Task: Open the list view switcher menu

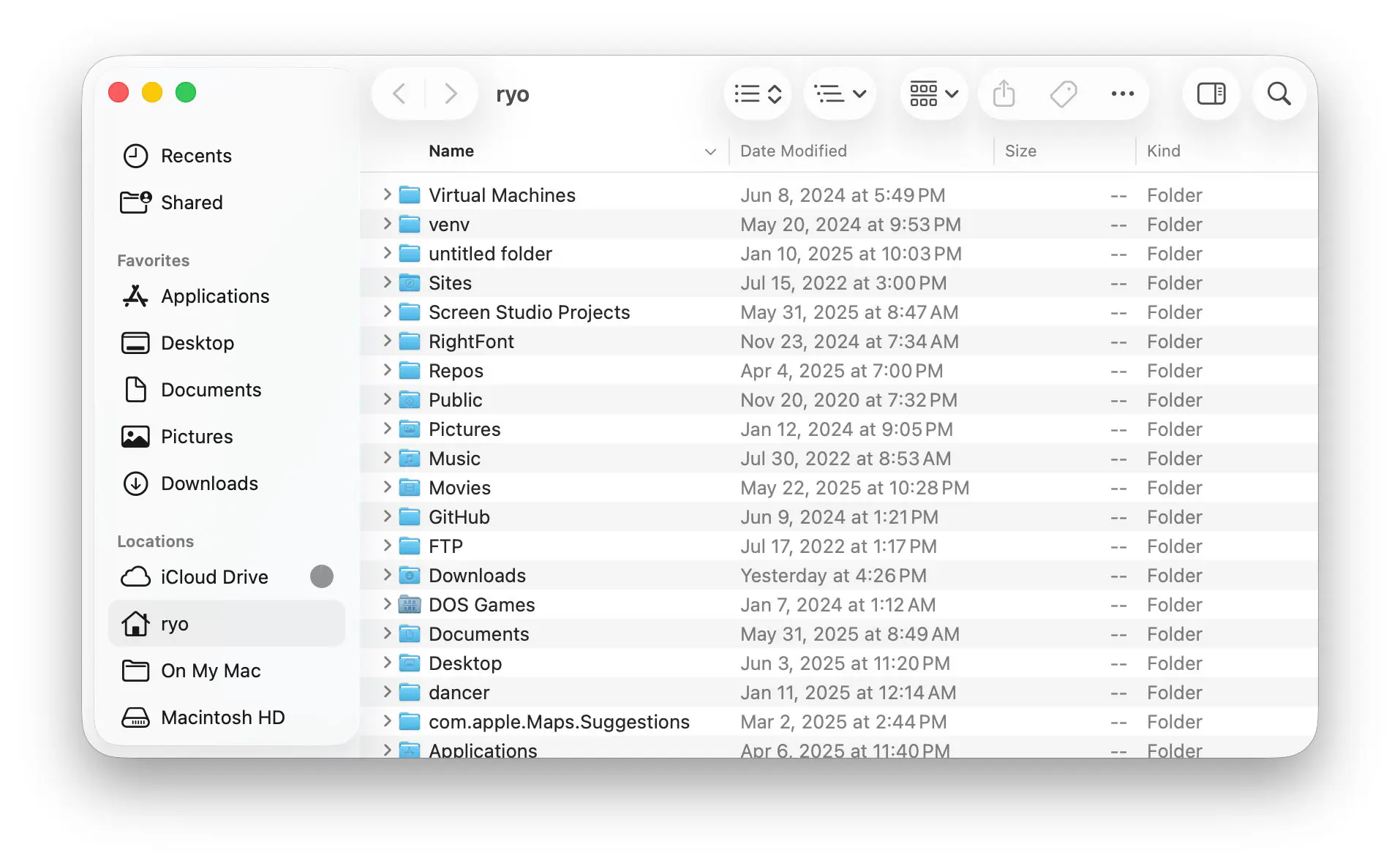Action: tap(757, 94)
